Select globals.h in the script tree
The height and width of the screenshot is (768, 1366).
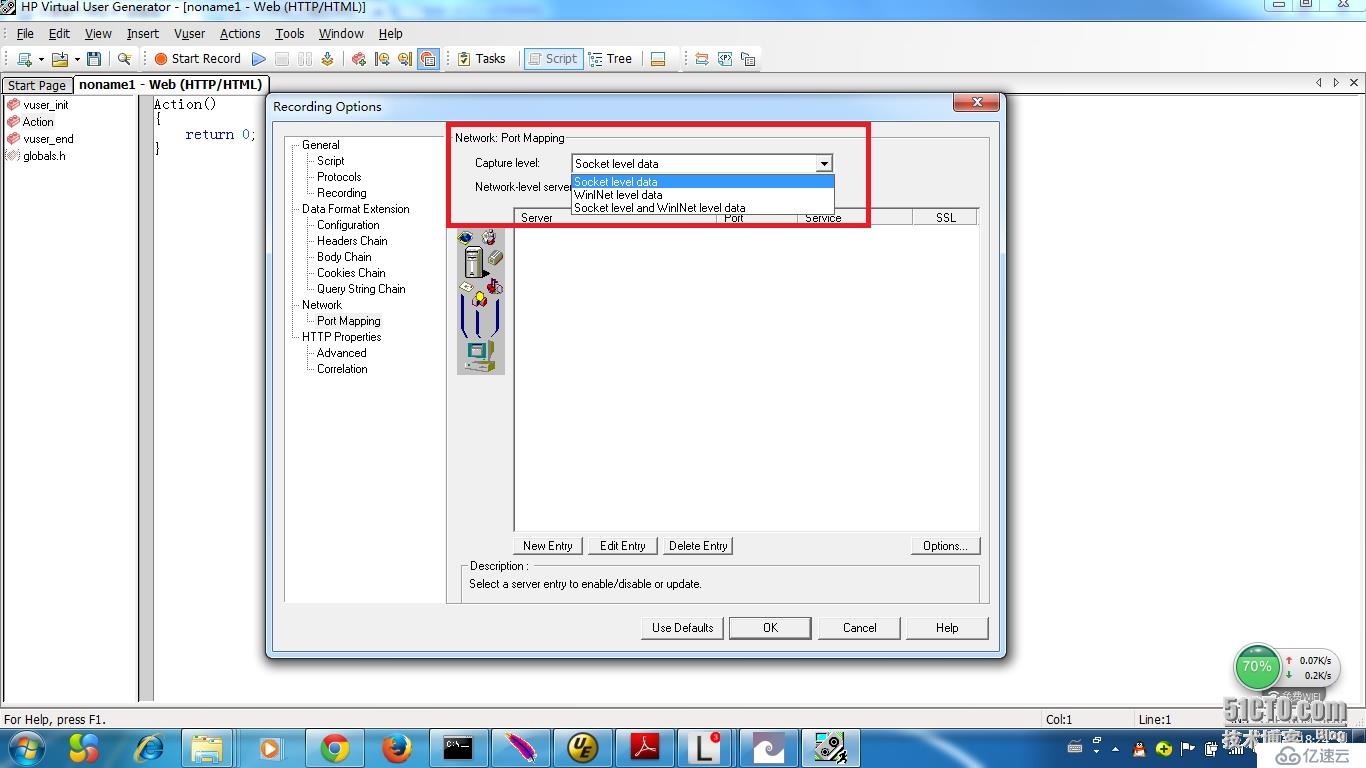pyautogui.click(x=44, y=156)
